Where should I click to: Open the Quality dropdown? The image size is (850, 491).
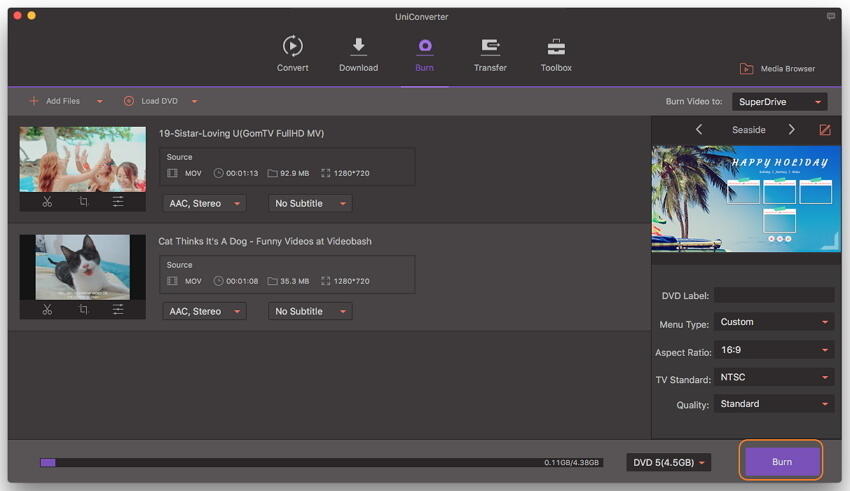click(x=774, y=404)
